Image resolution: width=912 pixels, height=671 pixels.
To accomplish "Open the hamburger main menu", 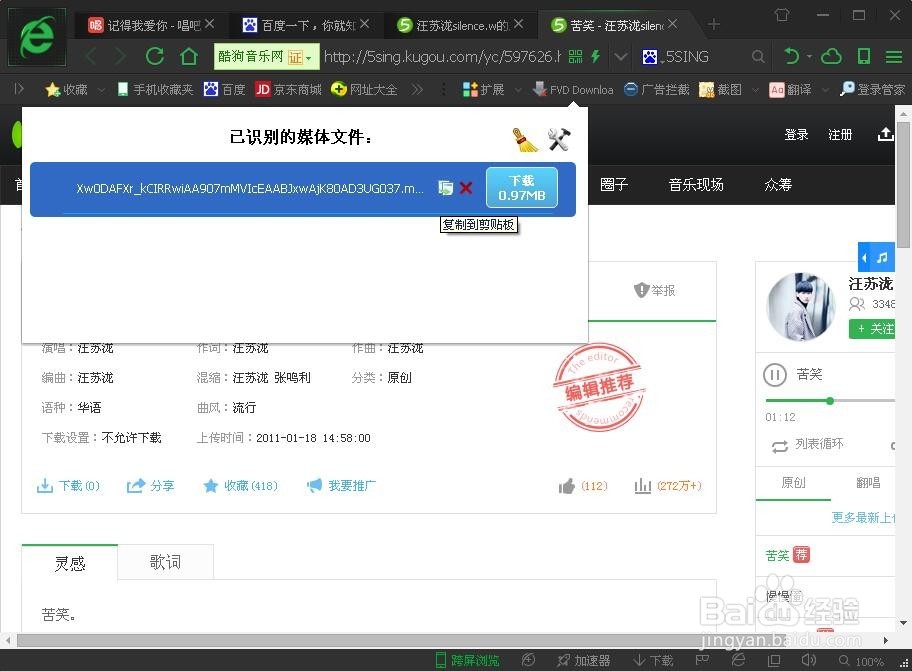I will [893, 56].
